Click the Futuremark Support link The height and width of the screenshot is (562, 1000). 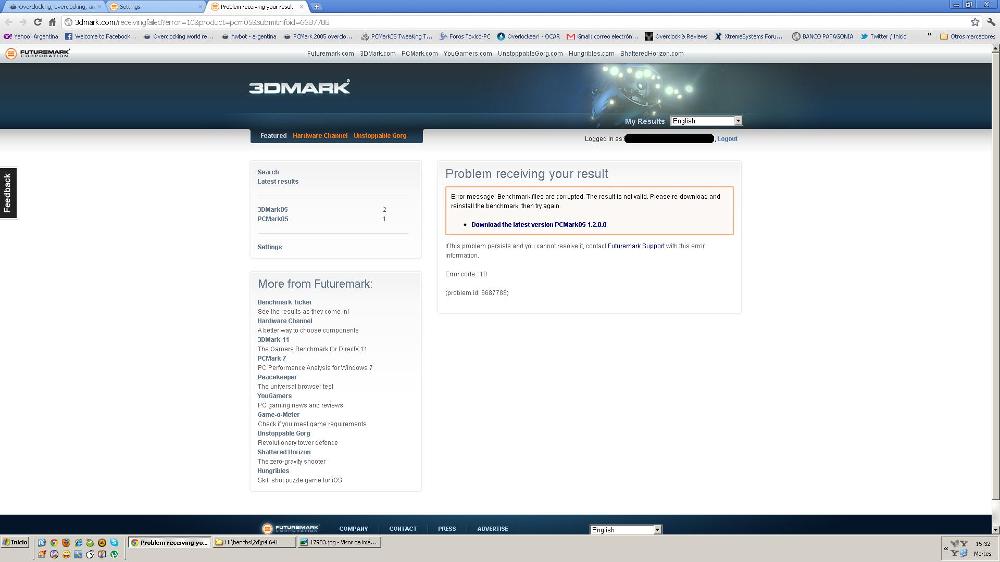pos(636,246)
